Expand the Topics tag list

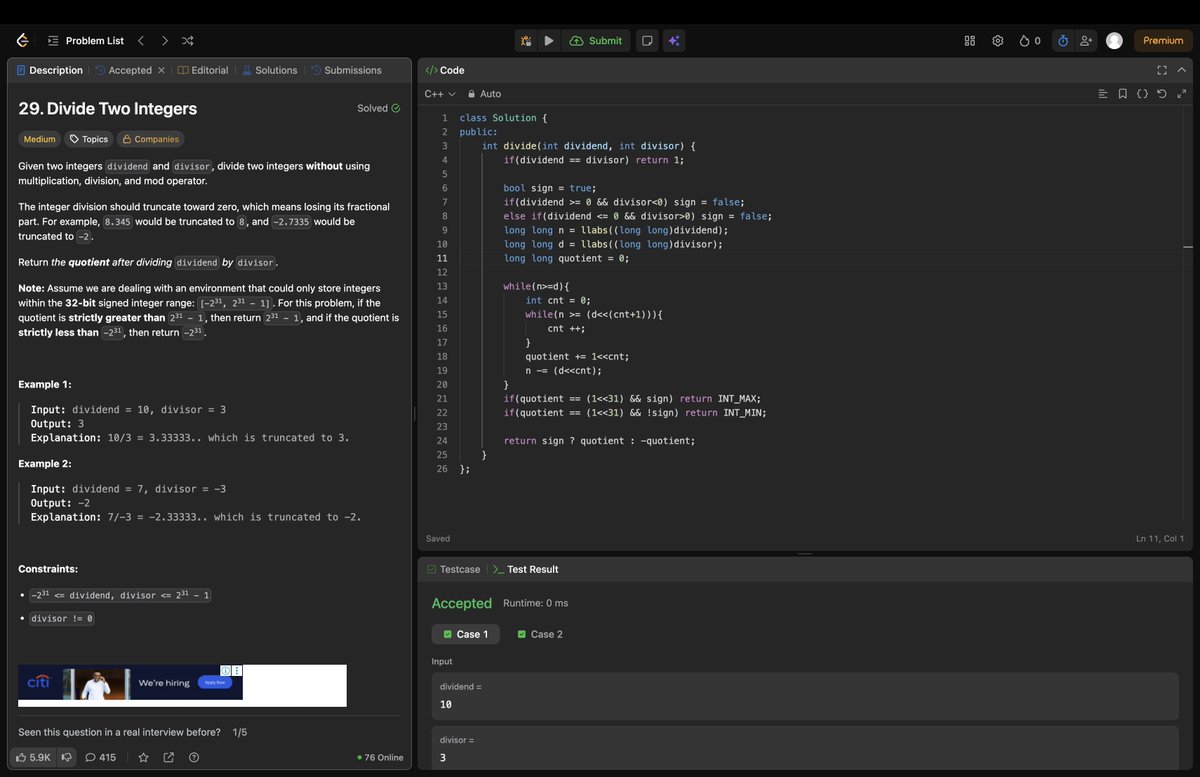click(88, 138)
